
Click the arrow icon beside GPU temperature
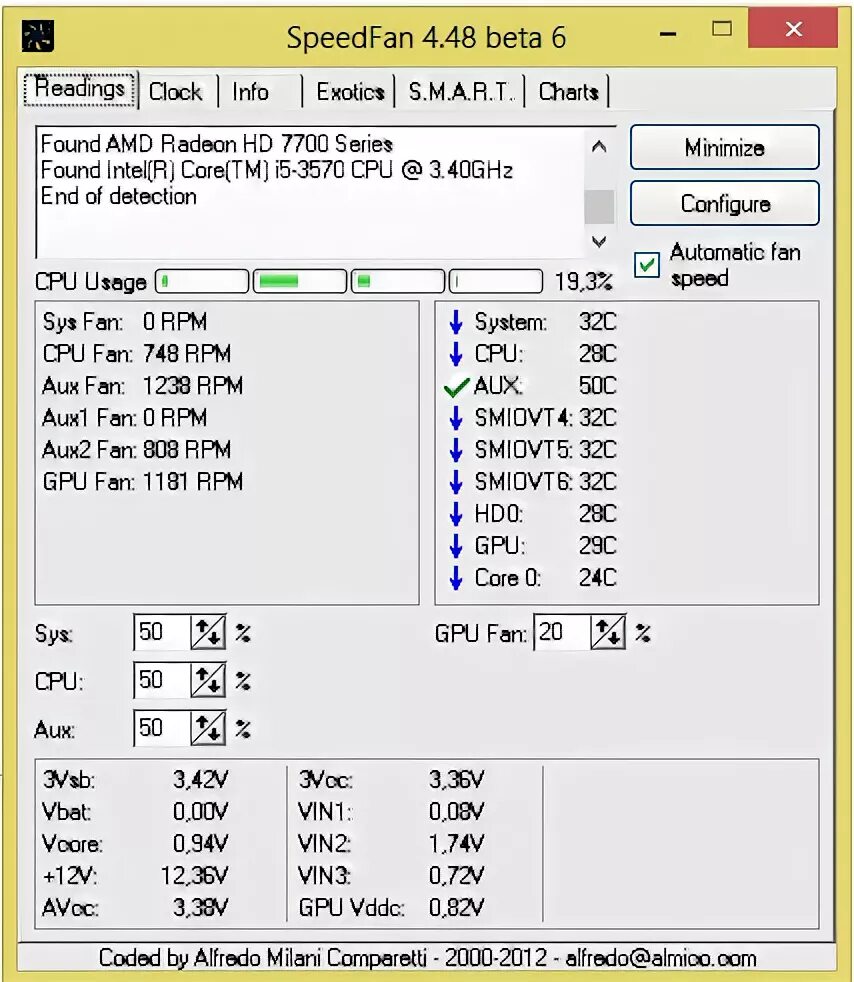tap(456, 545)
